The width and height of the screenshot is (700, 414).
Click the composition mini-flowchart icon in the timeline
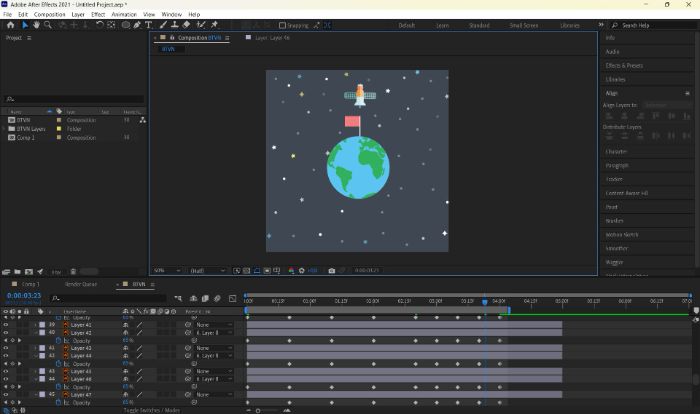(178, 298)
